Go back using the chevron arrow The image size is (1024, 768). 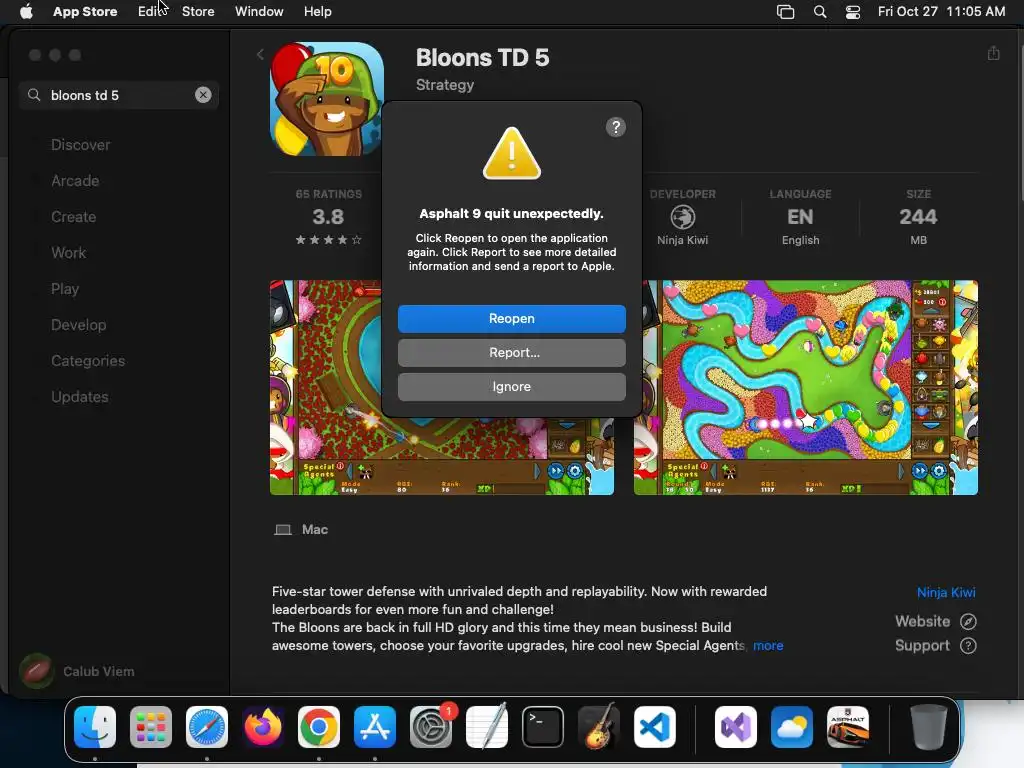260,54
